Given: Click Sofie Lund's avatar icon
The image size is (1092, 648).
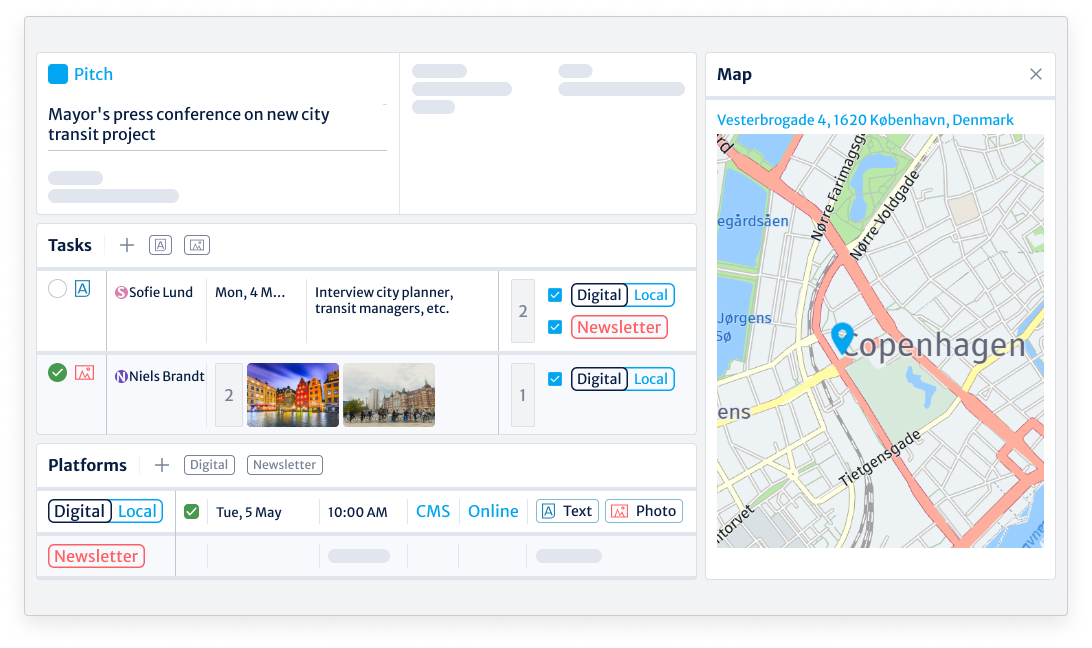Looking at the screenshot, I should [x=121, y=293].
